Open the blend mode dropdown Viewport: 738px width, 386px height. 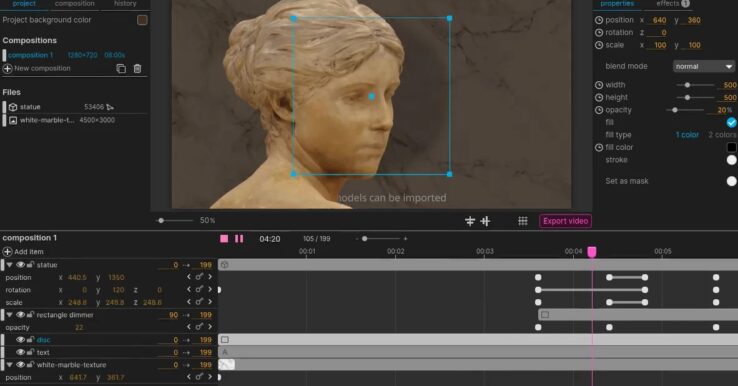coord(703,66)
